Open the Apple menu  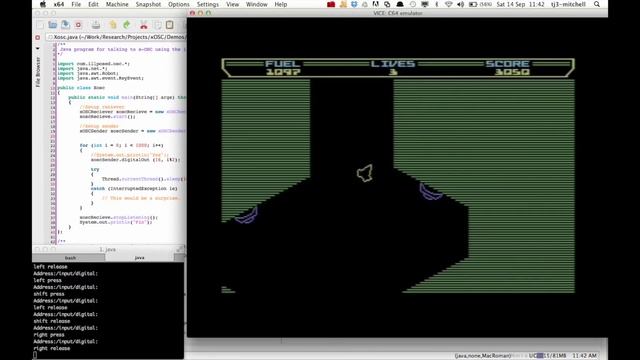point(42,4)
